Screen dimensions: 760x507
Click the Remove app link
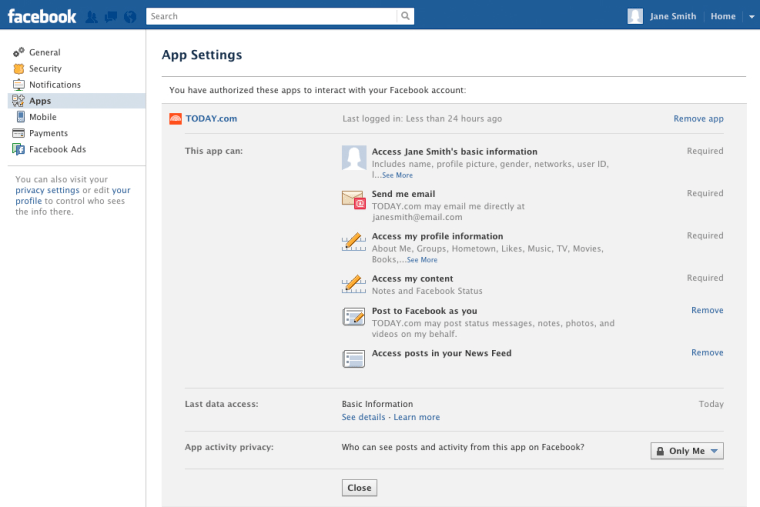pyautogui.click(x=698, y=119)
